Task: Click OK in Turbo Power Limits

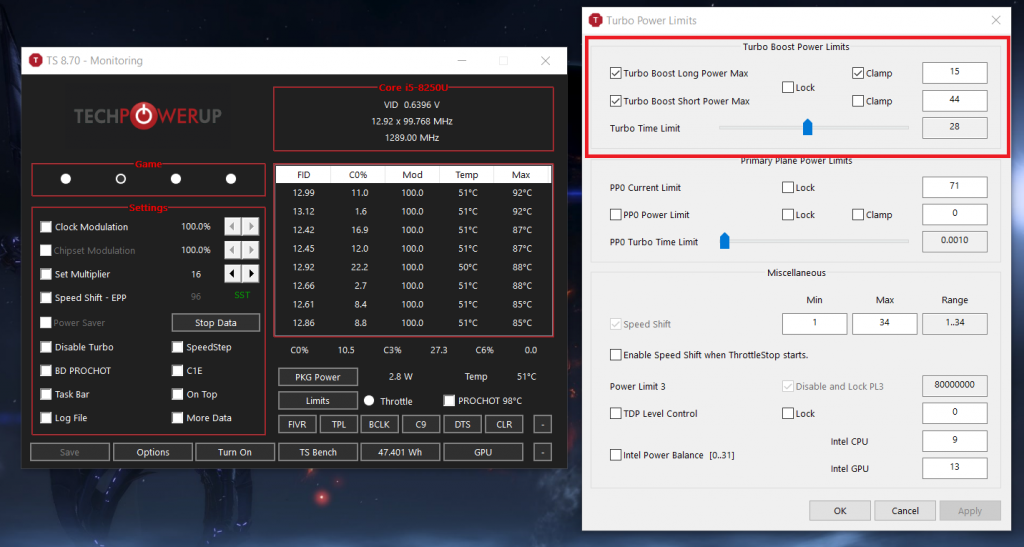Action: click(840, 510)
